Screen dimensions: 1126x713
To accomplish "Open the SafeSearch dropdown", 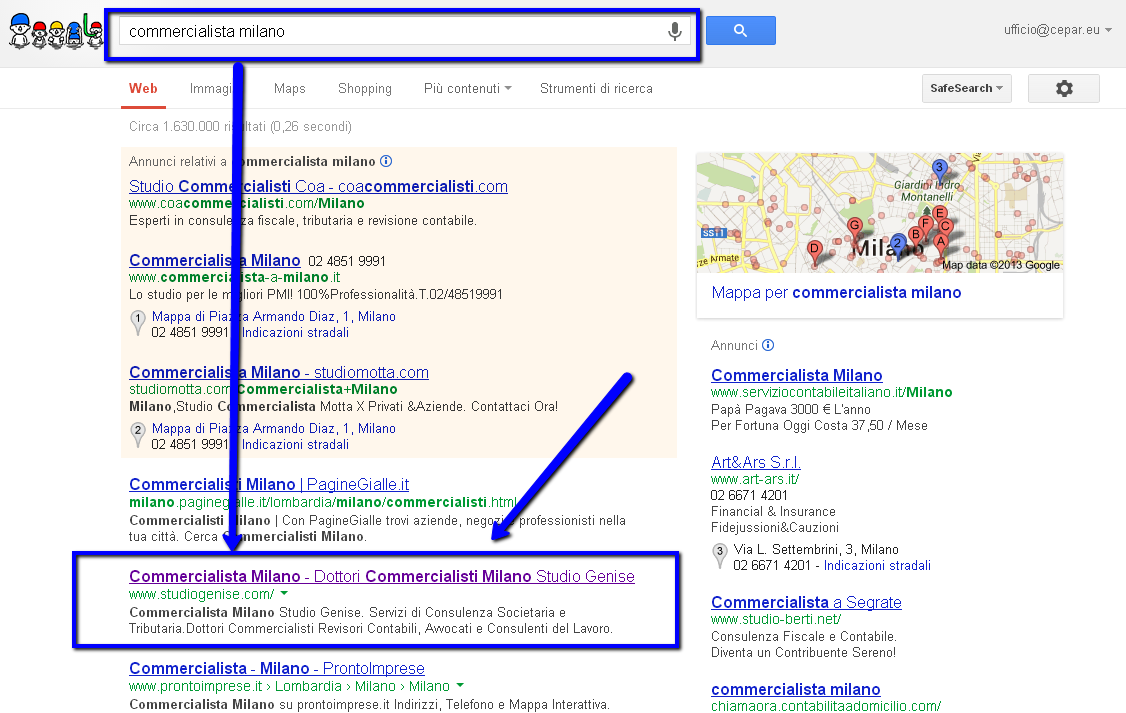I will click(x=967, y=88).
